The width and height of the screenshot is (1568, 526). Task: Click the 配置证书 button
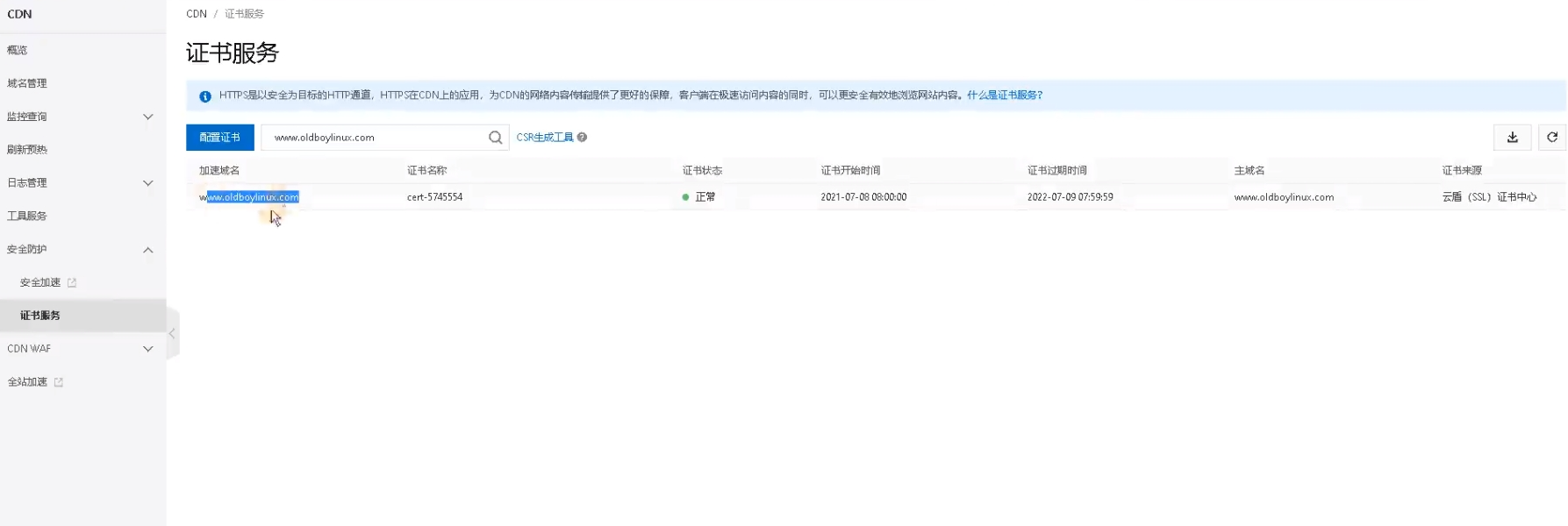[219, 138]
